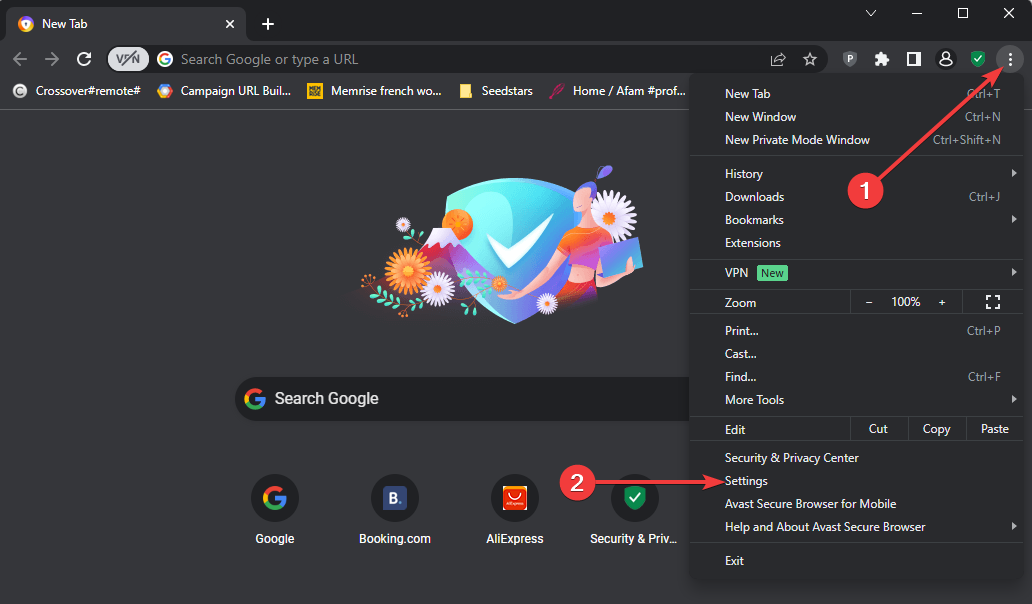Open Campaign URL Builder bookmark

224,91
